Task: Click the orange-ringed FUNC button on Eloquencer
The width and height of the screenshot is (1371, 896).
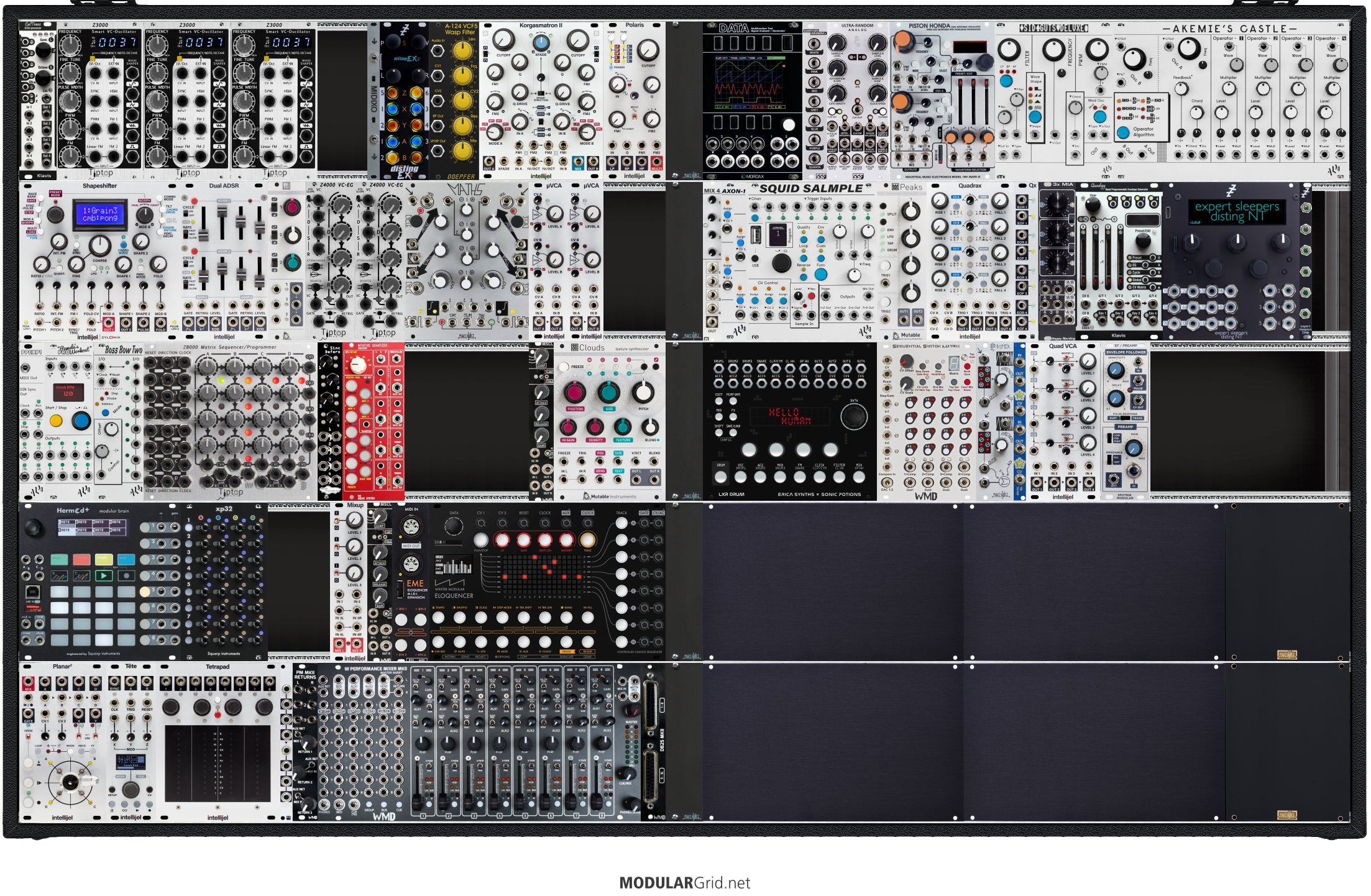Action: [587, 539]
